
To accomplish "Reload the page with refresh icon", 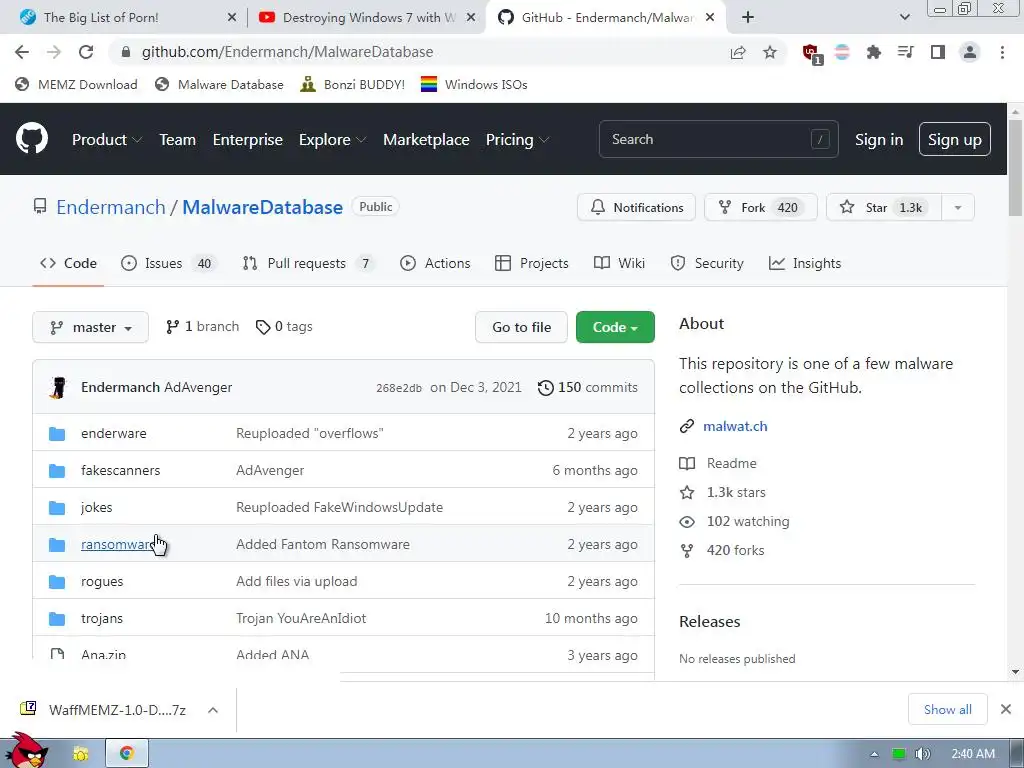I will point(86,52).
